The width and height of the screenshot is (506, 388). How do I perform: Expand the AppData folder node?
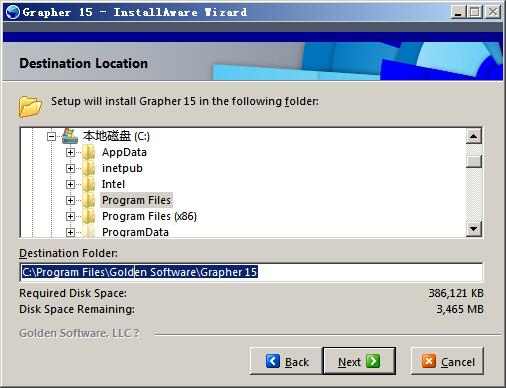(70, 152)
